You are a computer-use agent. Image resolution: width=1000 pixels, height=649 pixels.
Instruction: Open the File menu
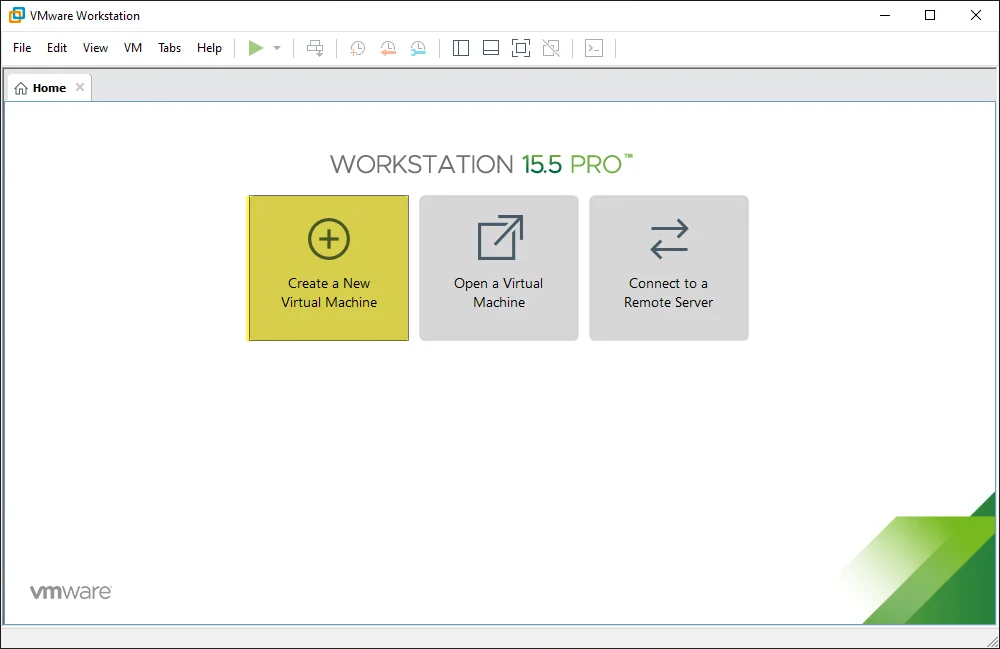[x=22, y=48]
